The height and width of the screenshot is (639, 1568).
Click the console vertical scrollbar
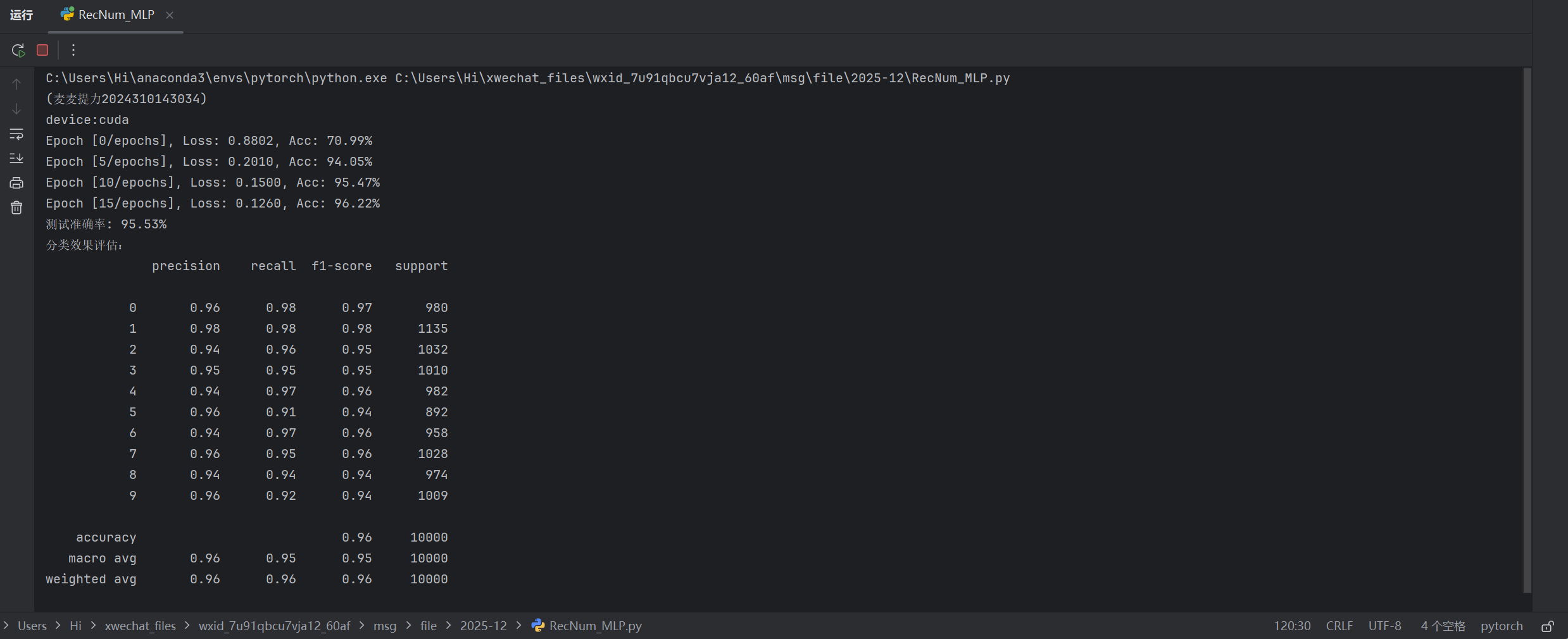coord(1527,330)
